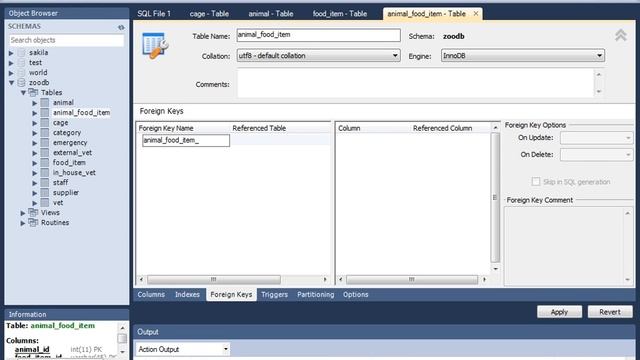Click the staff table icon
This screenshot has height=360, width=640.
click(45, 183)
